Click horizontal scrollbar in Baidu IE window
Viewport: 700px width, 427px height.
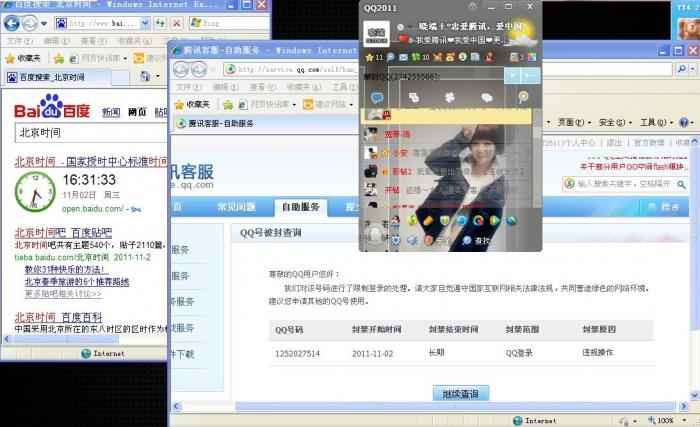(x=66, y=339)
